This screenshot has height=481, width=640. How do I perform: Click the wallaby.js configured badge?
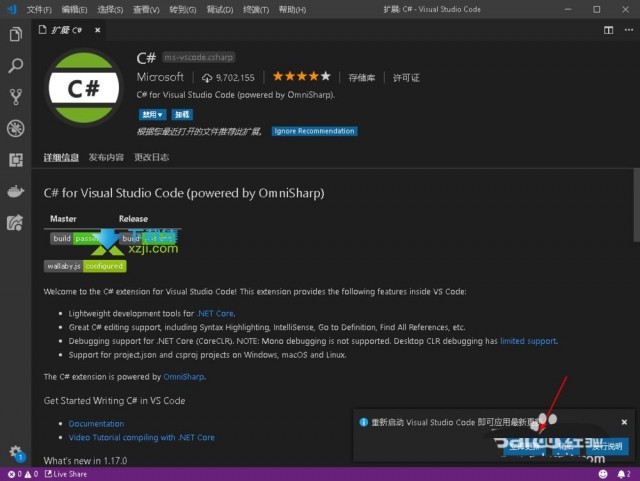pos(85,266)
